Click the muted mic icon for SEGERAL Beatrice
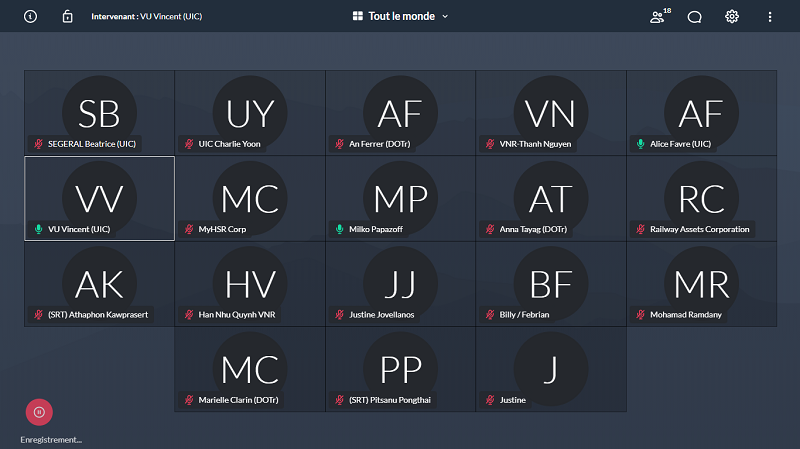 pos(39,144)
